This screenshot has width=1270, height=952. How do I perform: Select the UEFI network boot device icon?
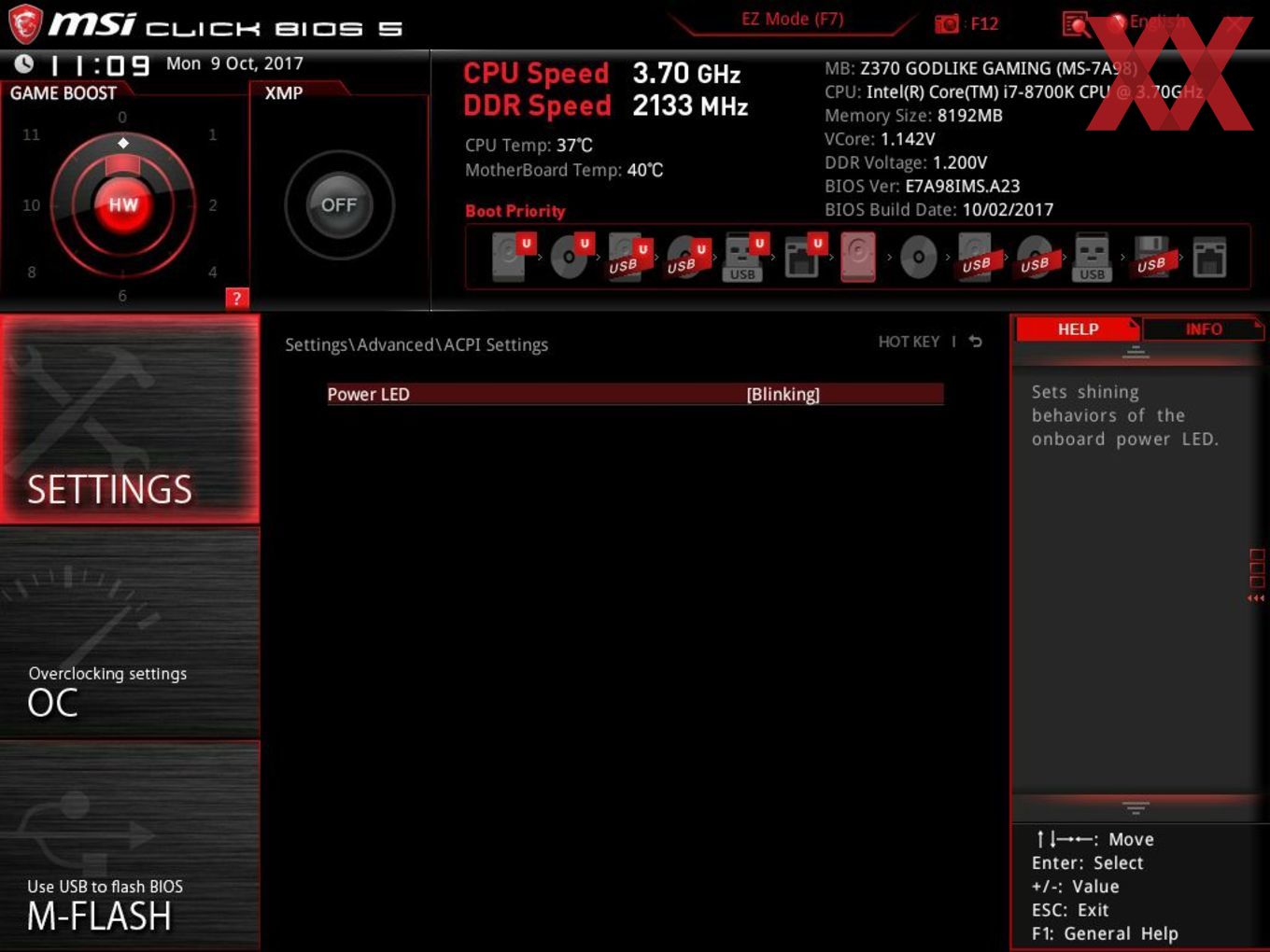pyautogui.click(x=803, y=257)
